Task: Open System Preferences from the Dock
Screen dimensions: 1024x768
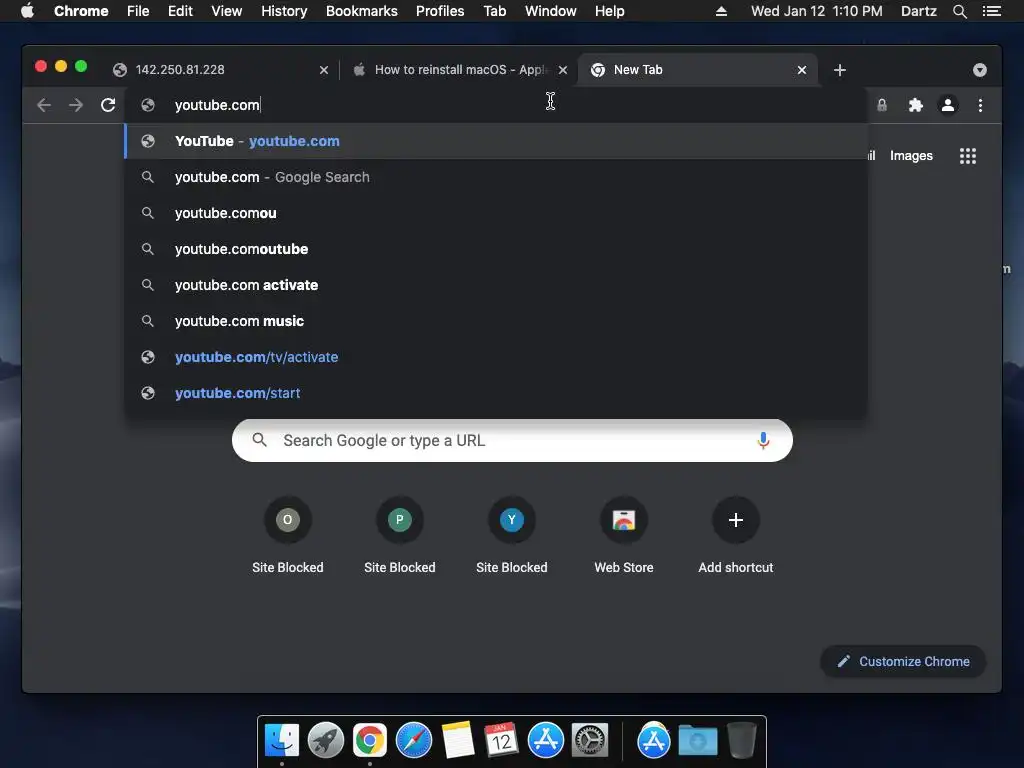Action: click(590, 740)
